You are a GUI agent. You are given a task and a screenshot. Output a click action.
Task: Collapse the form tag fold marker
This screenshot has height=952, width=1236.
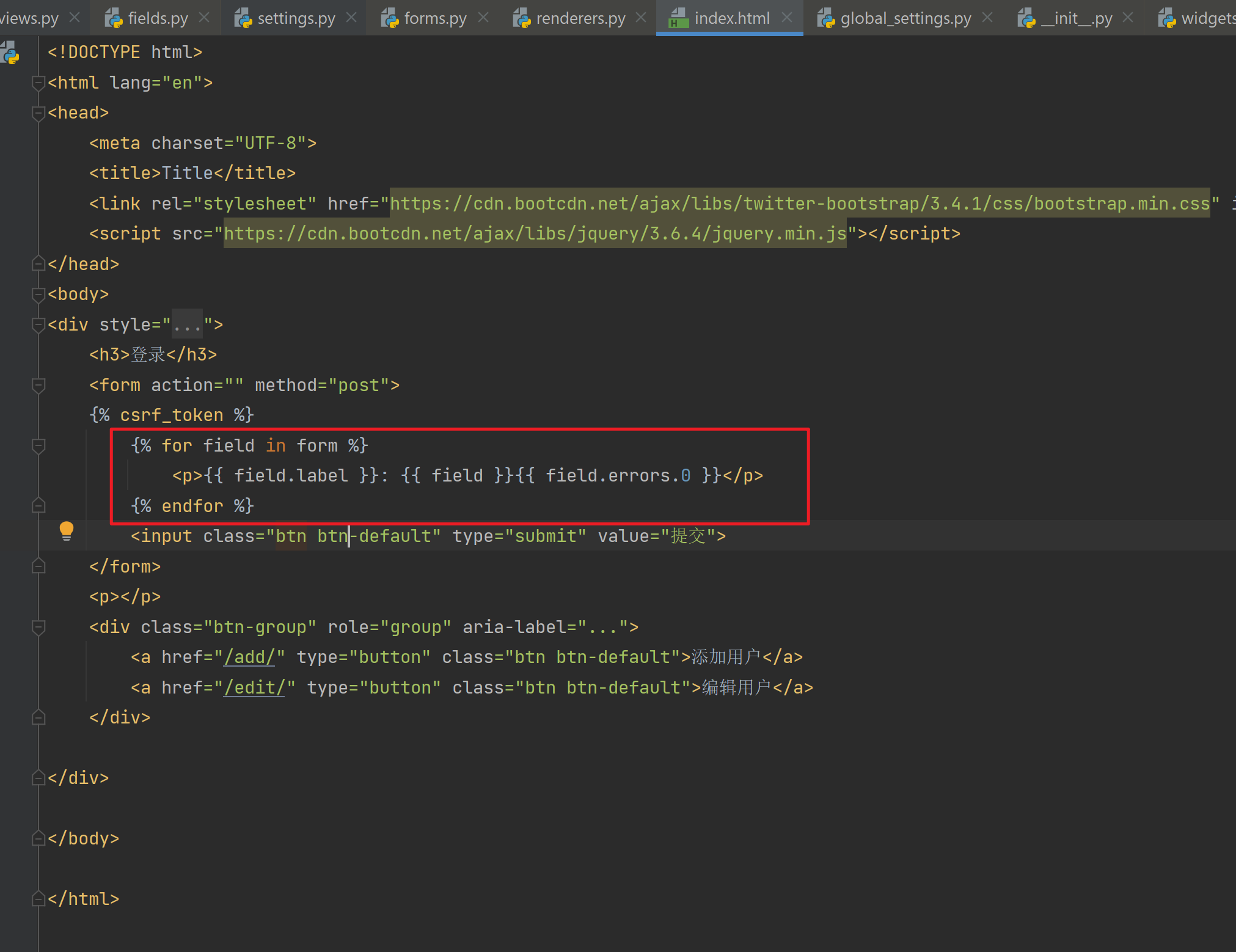point(38,386)
